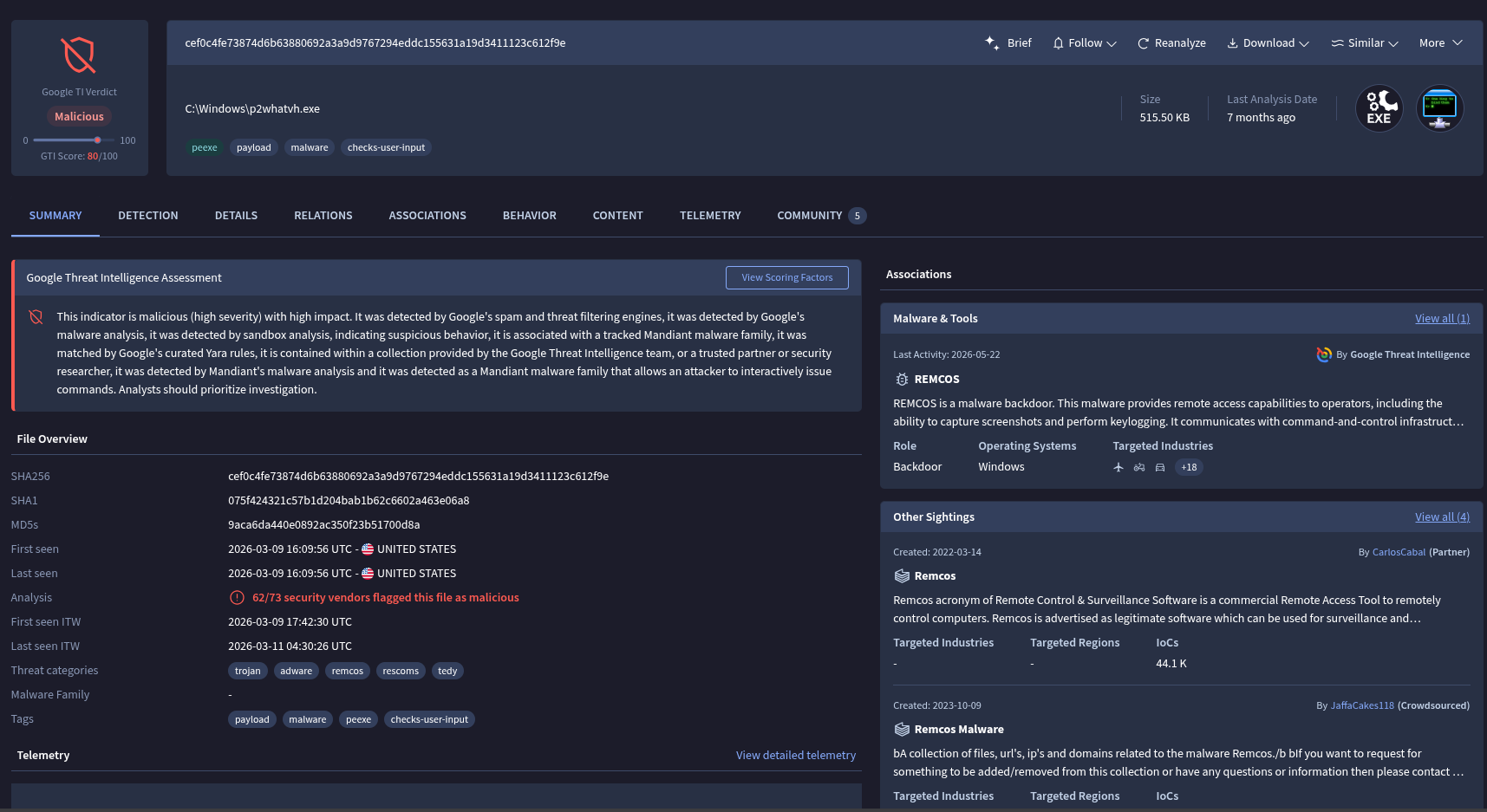1487x812 pixels.
Task: Click the remcos threat category tag
Action: tap(348, 672)
